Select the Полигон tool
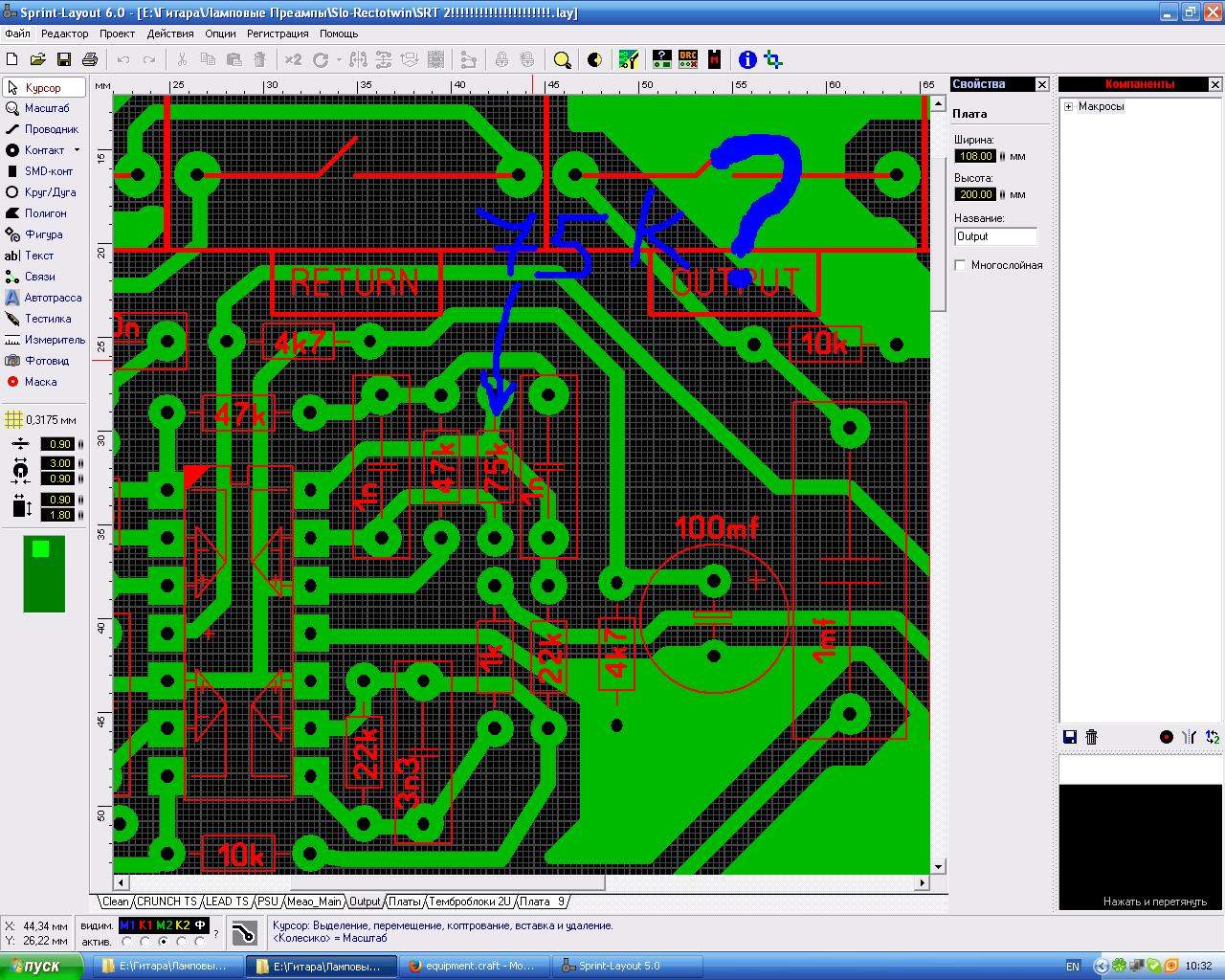The image size is (1225, 980). 43,213
